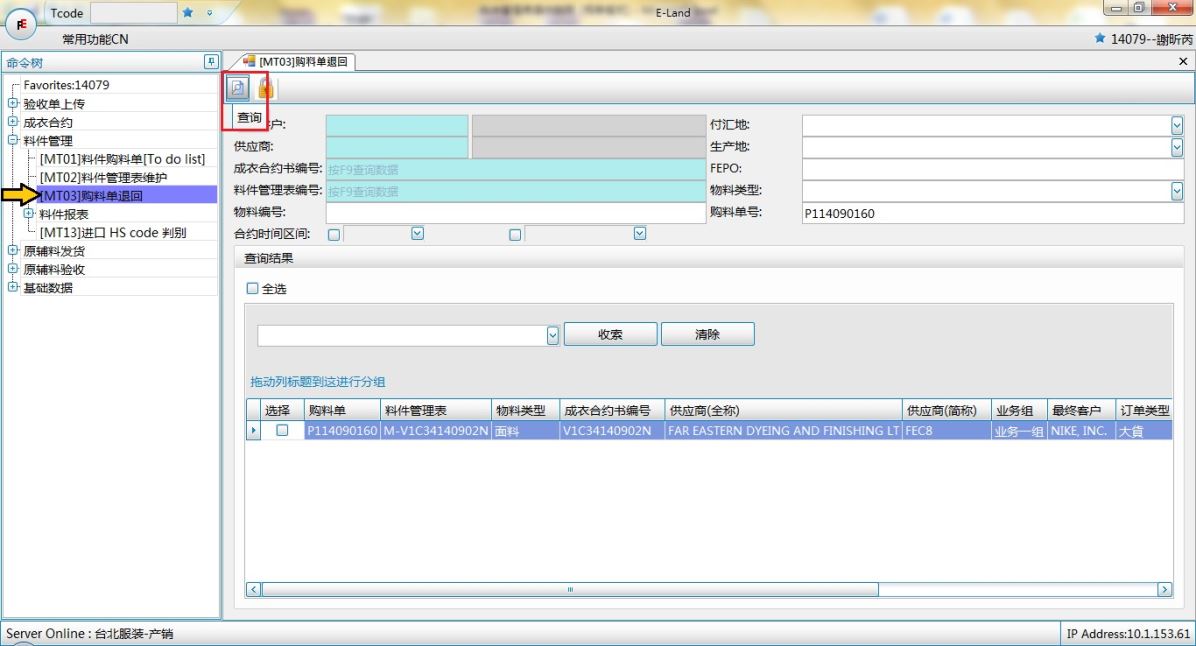The height and width of the screenshot is (646, 1196).
Task: Check the 全选 select-all checkbox
Action: 252,289
